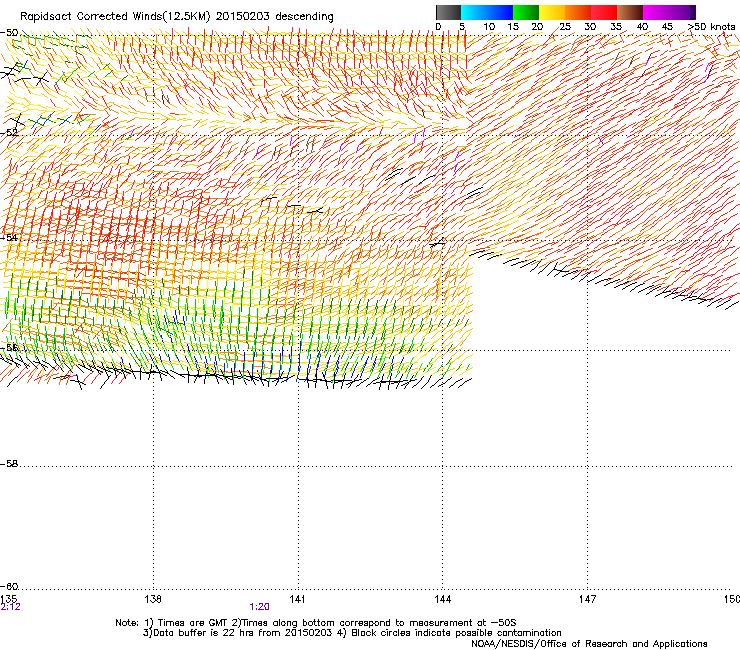Click the orange 25-30 knots color swatch
This screenshot has width=740, height=650.
click(x=578, y=12)
